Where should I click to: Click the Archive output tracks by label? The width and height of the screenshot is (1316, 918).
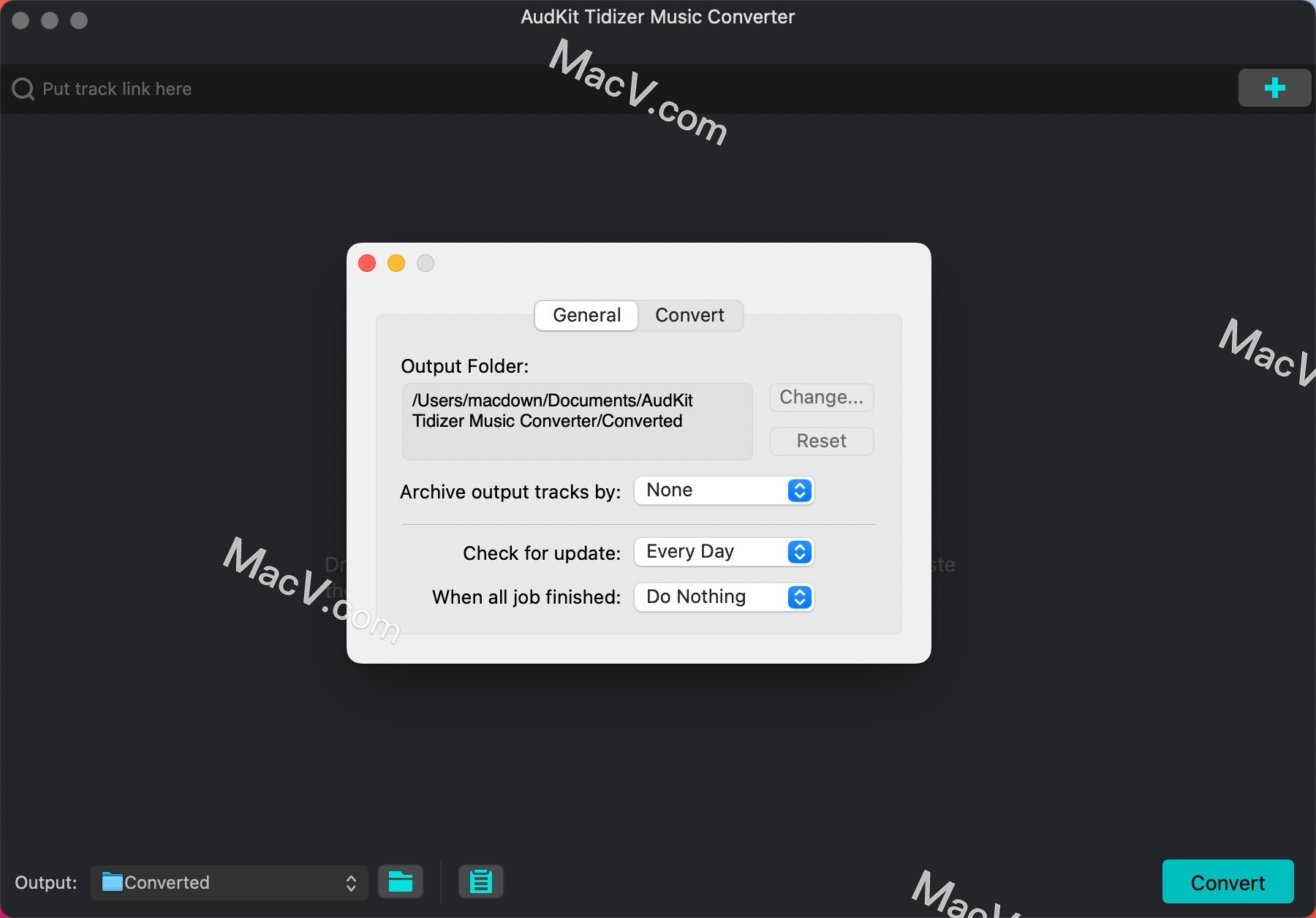click(510, 492)
